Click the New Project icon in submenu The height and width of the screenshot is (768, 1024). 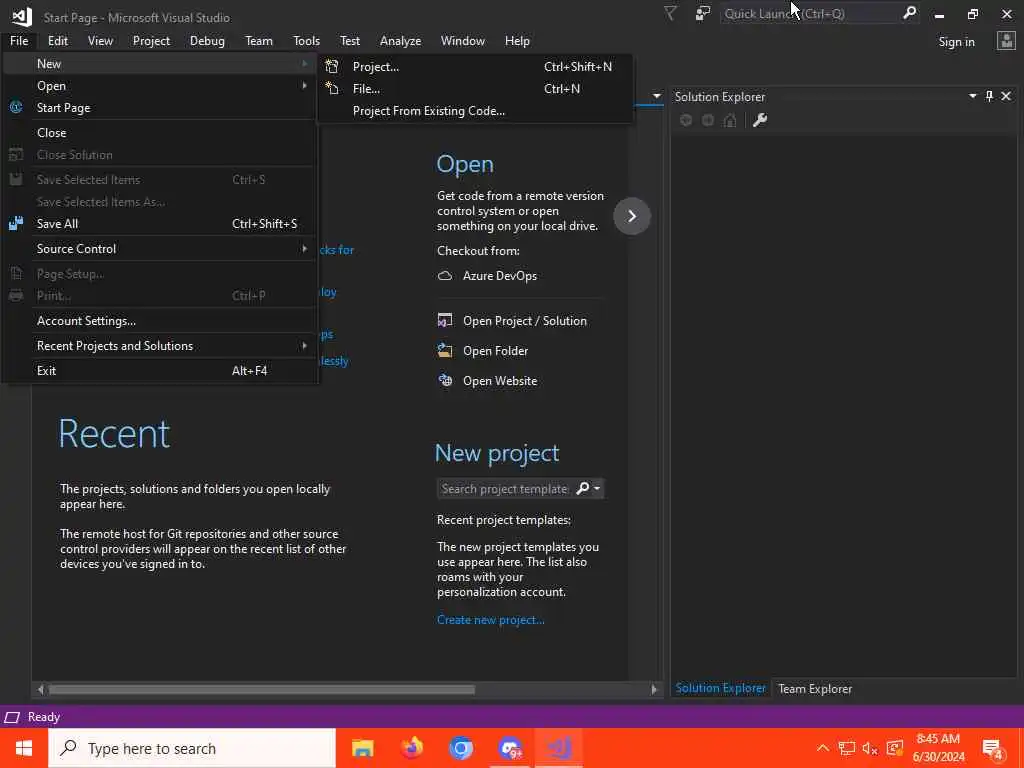[332, 67]
